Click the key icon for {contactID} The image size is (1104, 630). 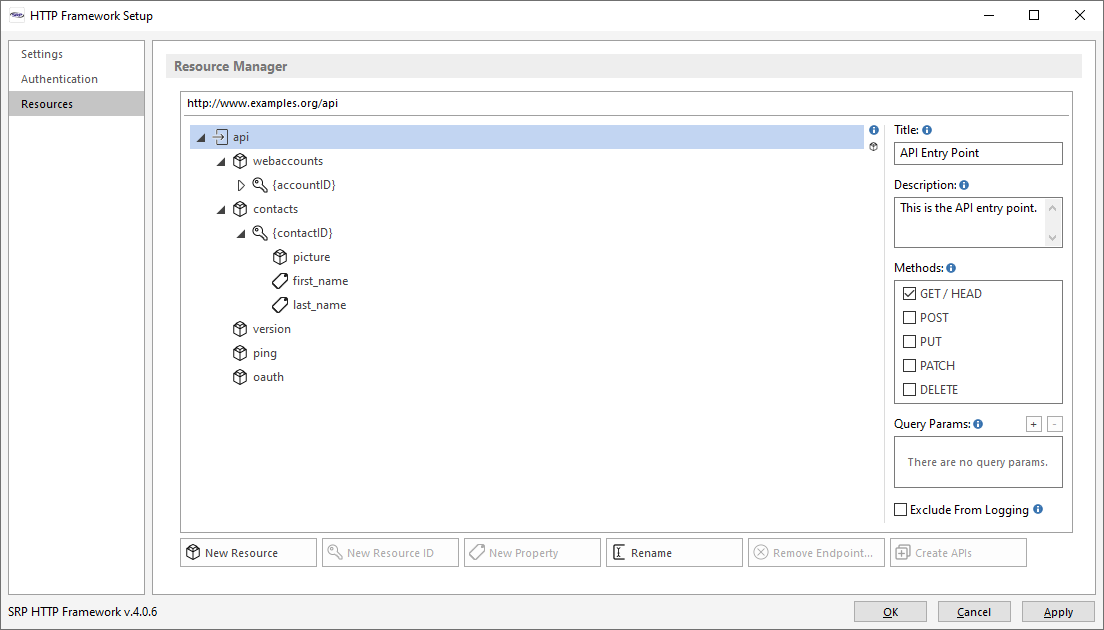(x=260, y=233)
